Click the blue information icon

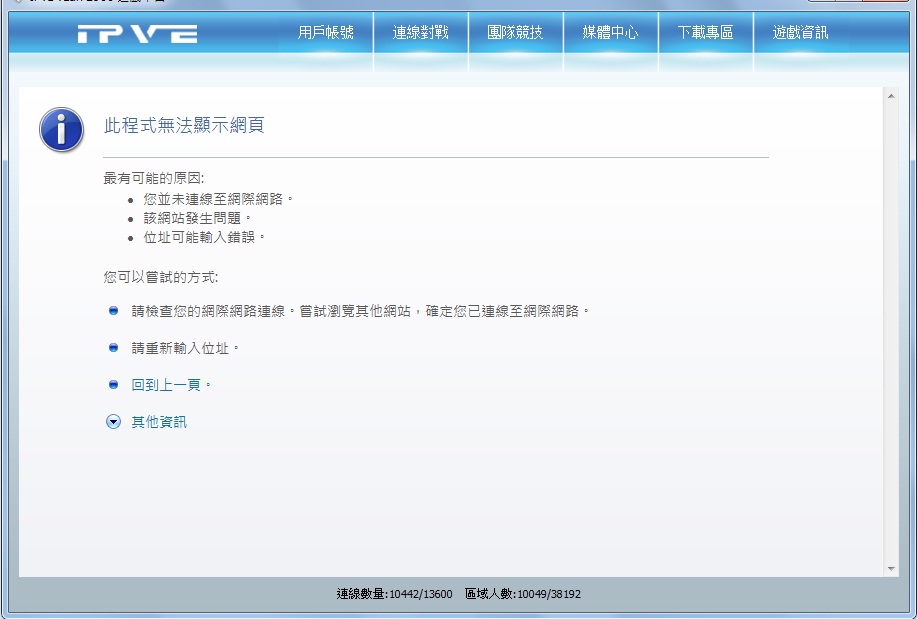[x=61, y=130]
